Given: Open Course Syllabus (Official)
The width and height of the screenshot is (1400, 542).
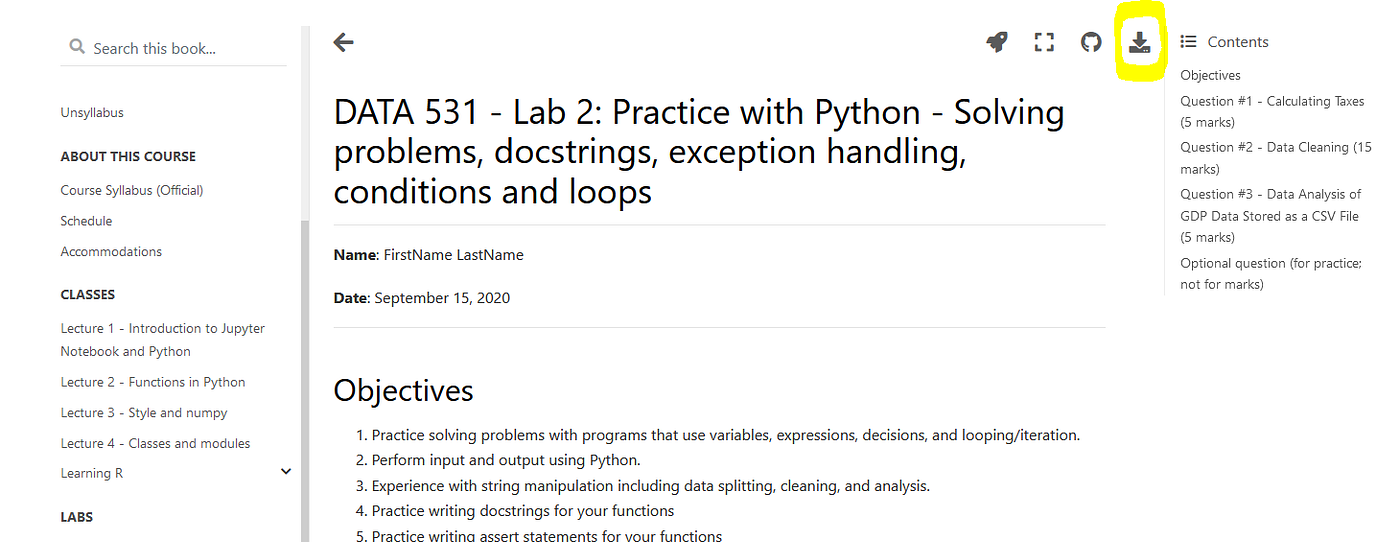Looking at the screenshot, I should (x=132, y=190).
